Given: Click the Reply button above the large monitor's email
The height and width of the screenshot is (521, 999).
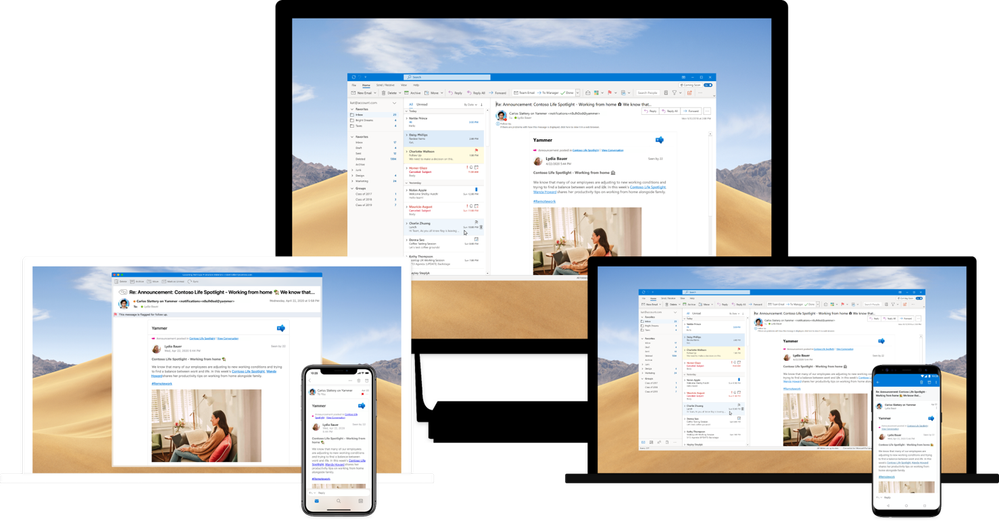Looking at the screenshot, I should [x=650, y=111].
